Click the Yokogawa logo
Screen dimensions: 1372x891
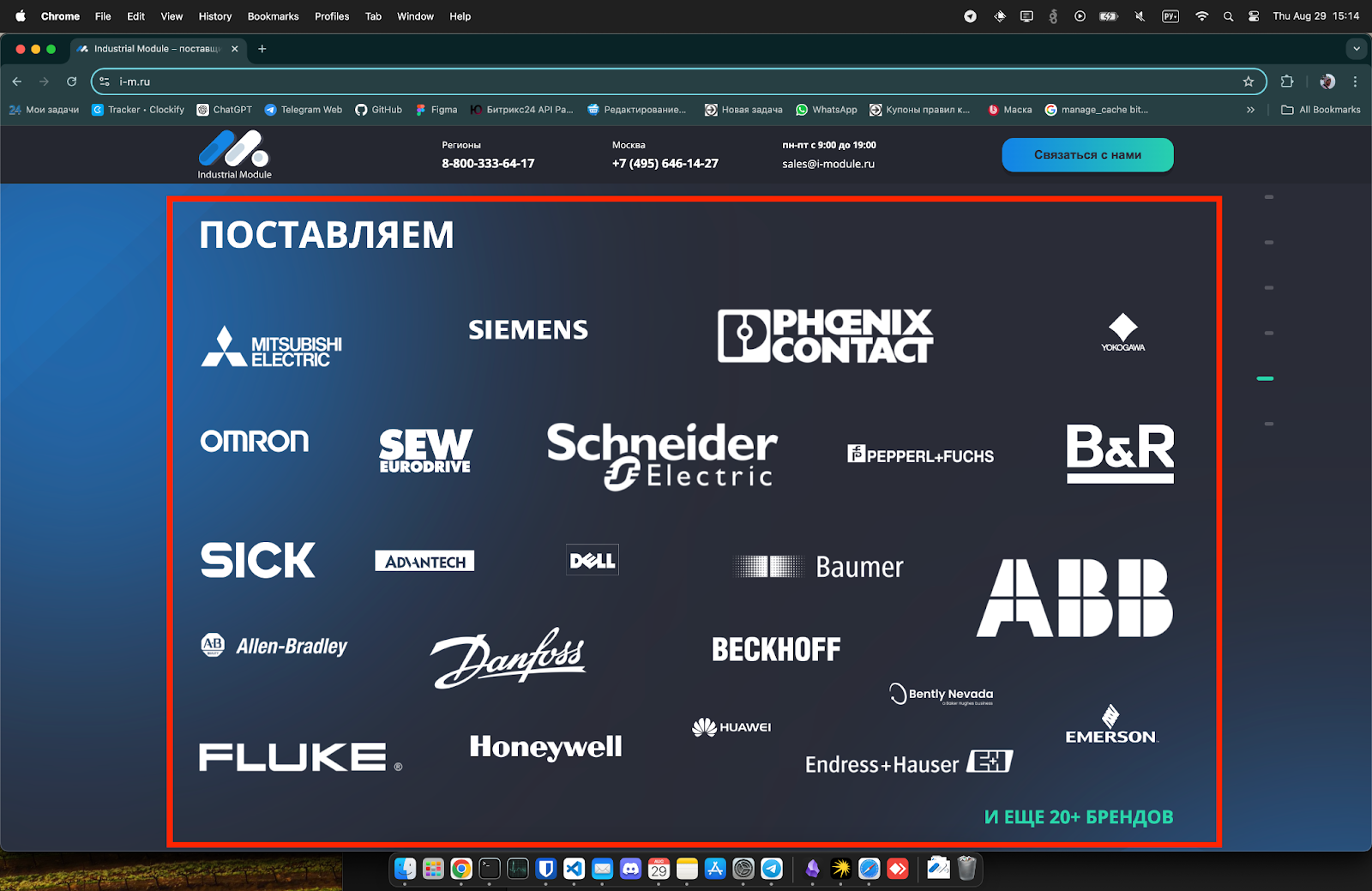click(1123, 333)
